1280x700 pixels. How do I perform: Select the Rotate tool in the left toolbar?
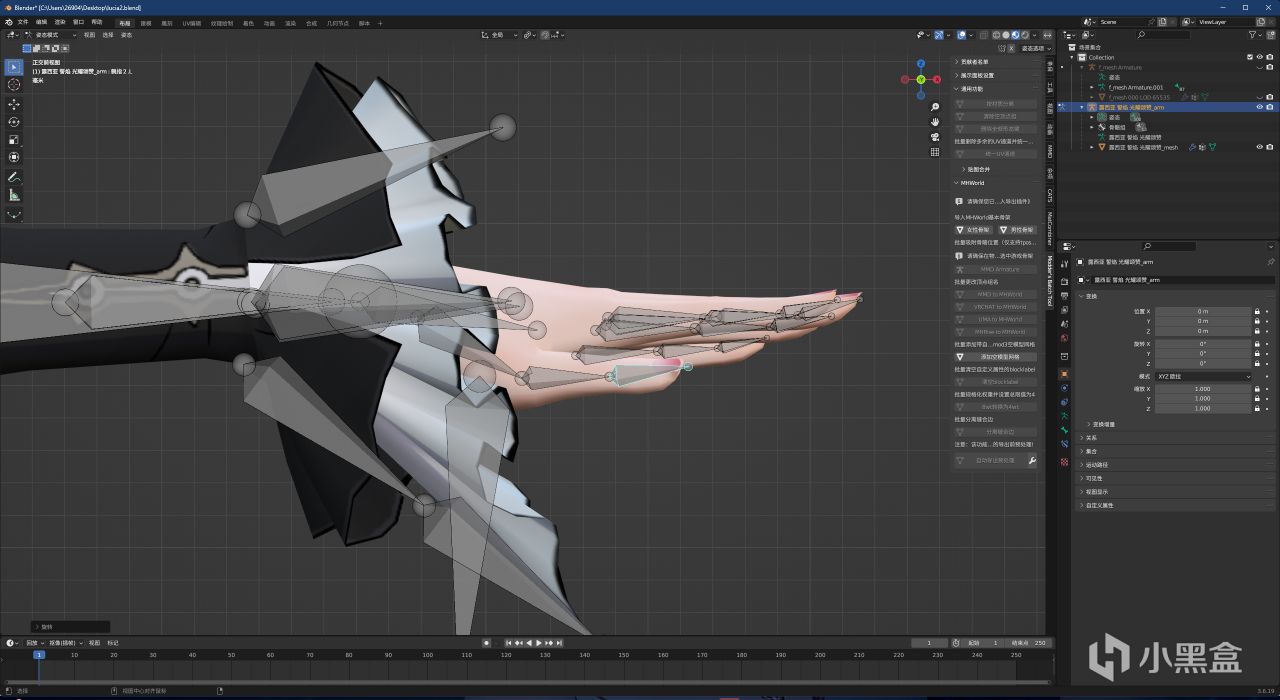14,122
